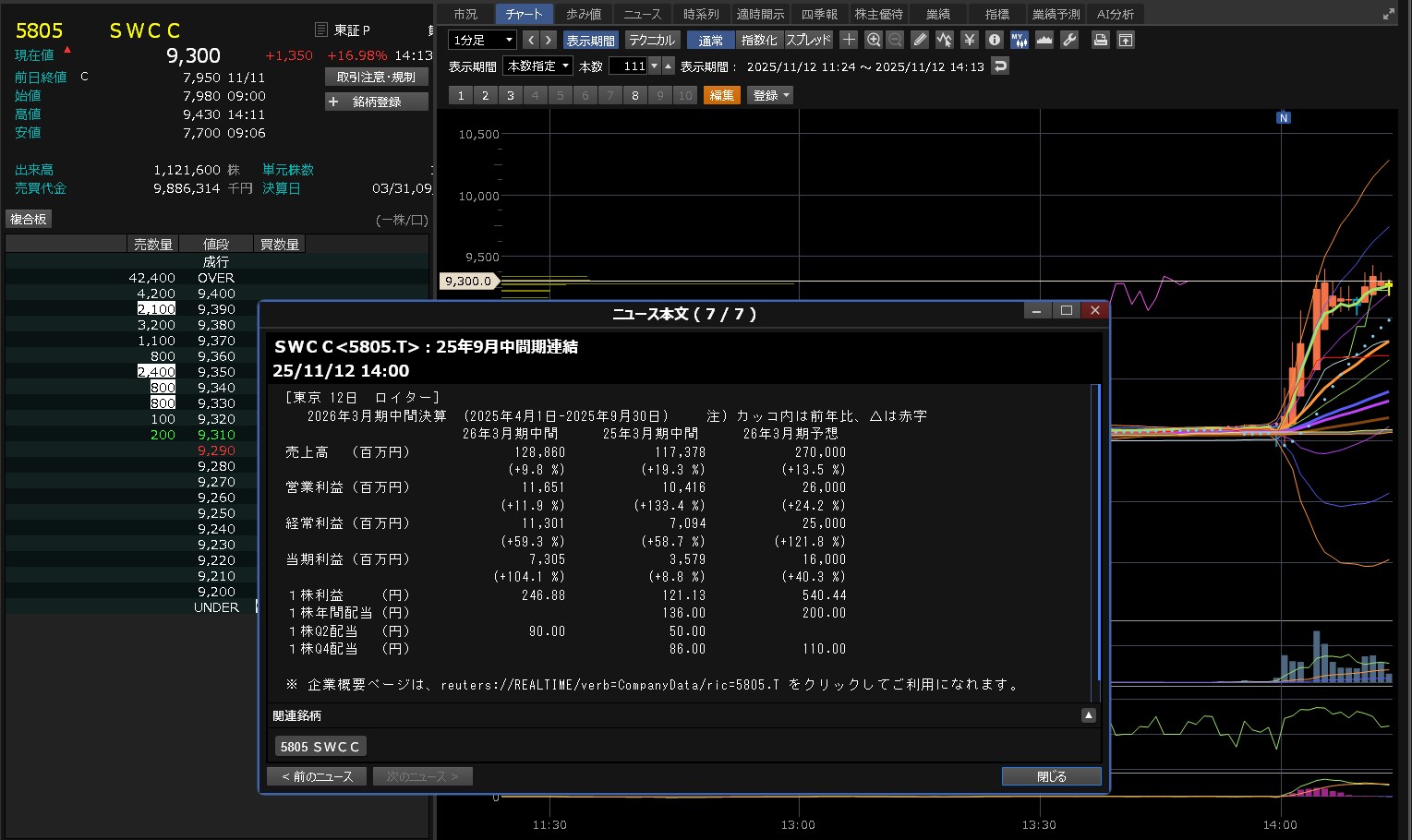Click the zoom in magnifier icon
This screenshot has width=1412, height=840.
[x=873, y=40]
